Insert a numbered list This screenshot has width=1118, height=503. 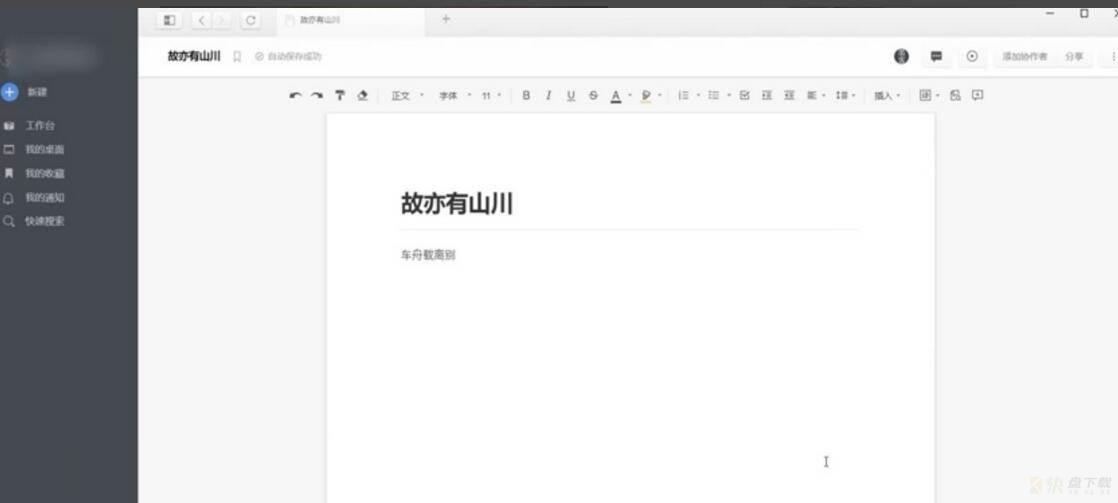point(683,95)
